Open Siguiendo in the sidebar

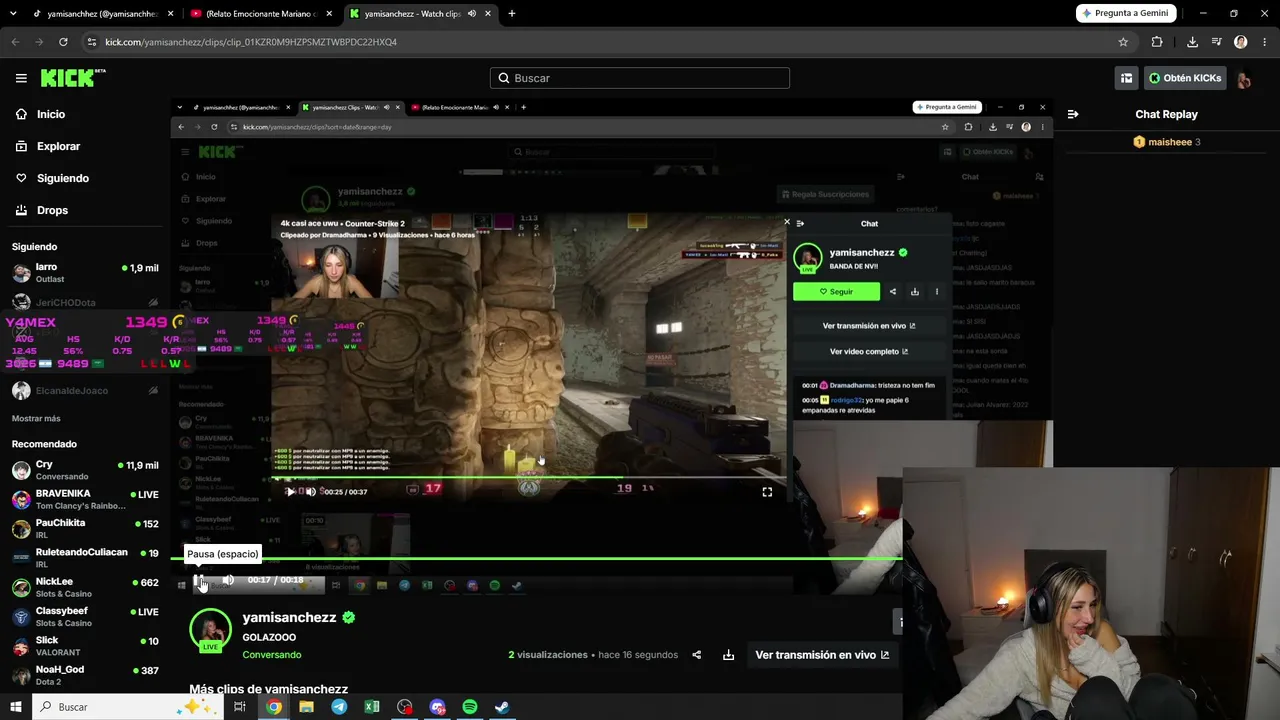(63, 178)
